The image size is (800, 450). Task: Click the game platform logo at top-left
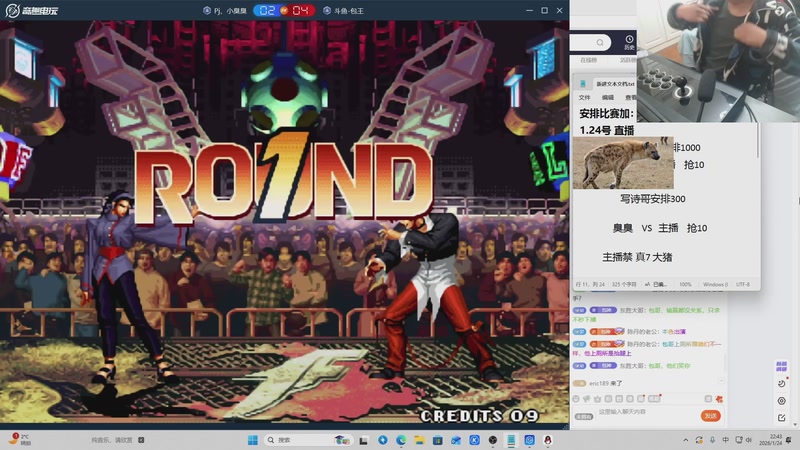click(31, 10)
